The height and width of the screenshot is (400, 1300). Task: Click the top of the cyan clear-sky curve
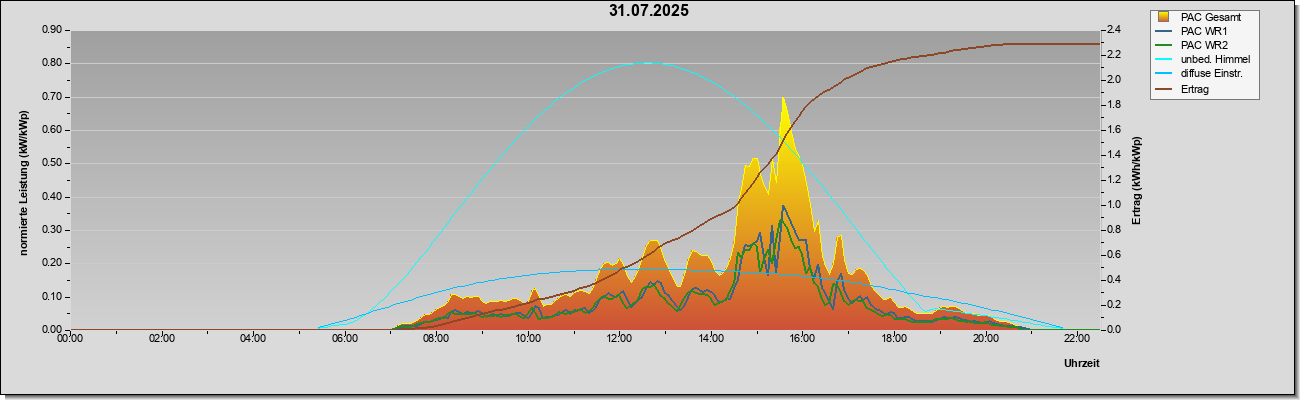pyautogui.click(x=647, y=63)
